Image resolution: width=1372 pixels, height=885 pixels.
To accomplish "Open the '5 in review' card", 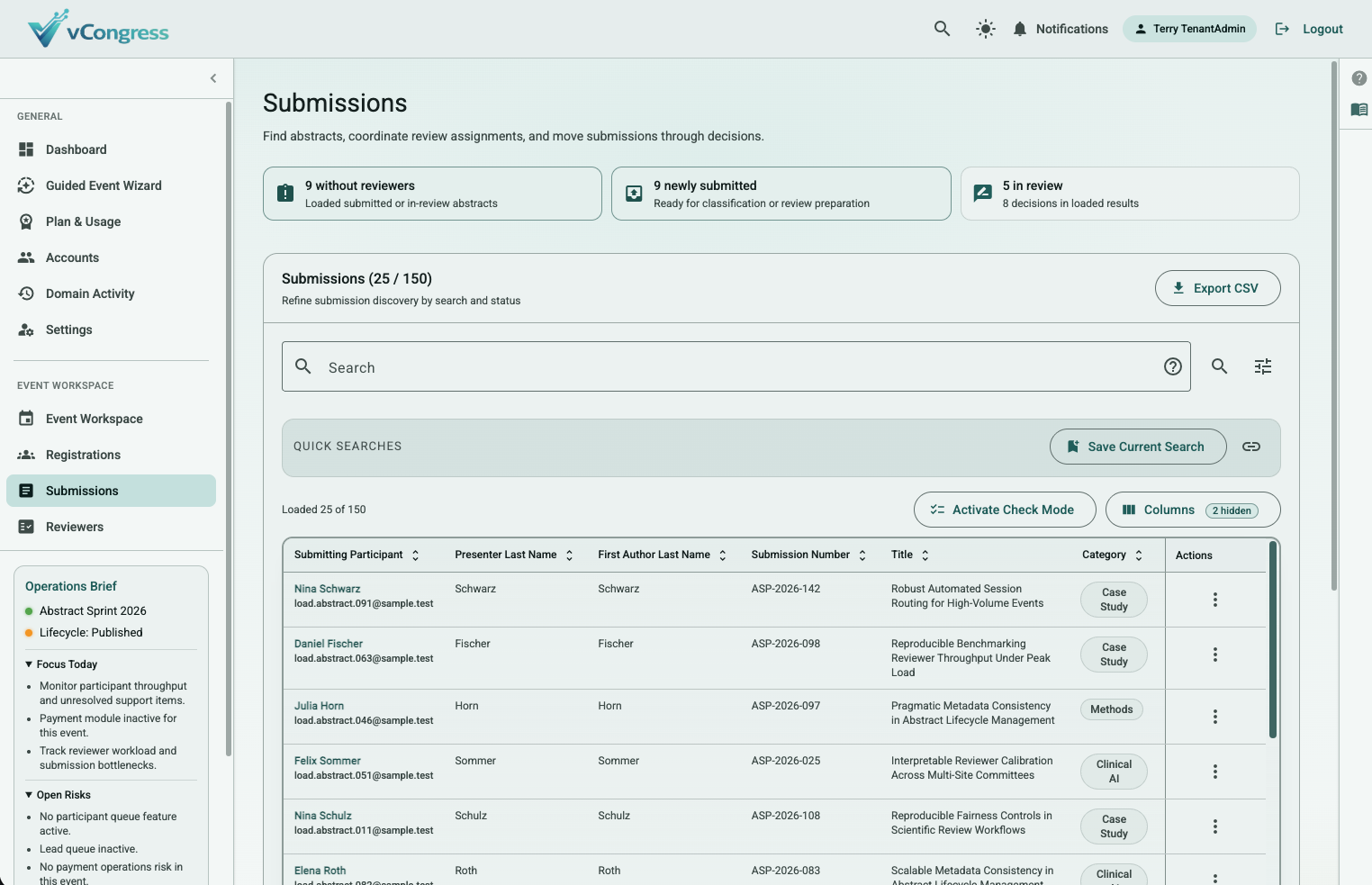I will (1130, 194).
